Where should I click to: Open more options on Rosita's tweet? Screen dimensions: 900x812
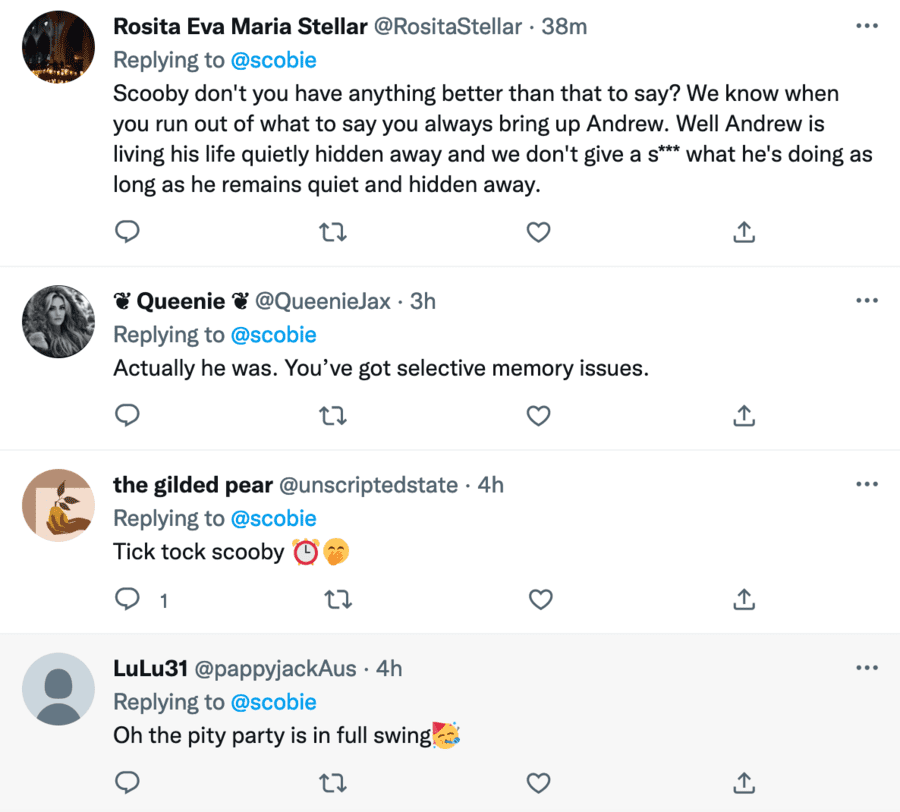tap(866, 24)
